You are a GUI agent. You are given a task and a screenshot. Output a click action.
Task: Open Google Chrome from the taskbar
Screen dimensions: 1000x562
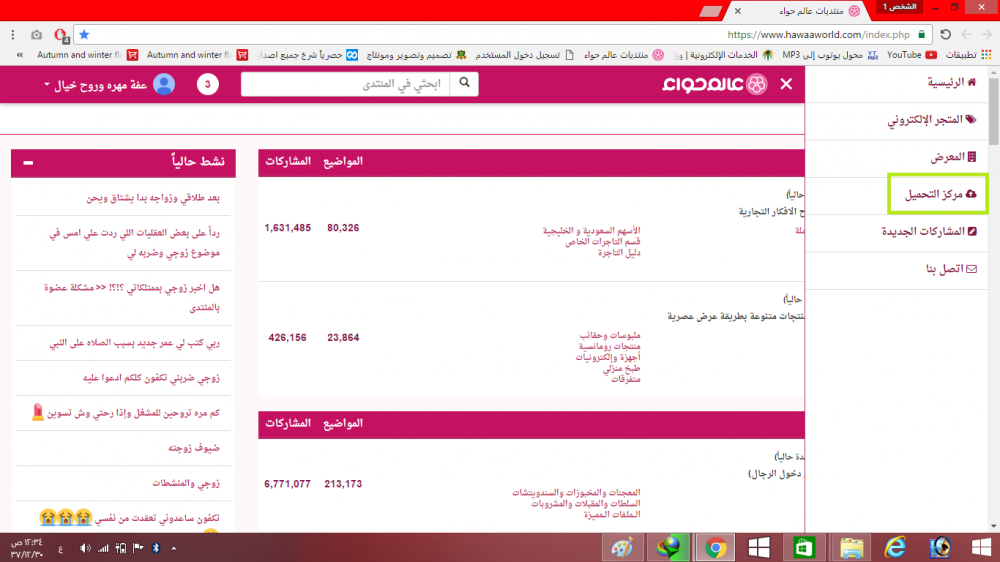tap(714, 547)
